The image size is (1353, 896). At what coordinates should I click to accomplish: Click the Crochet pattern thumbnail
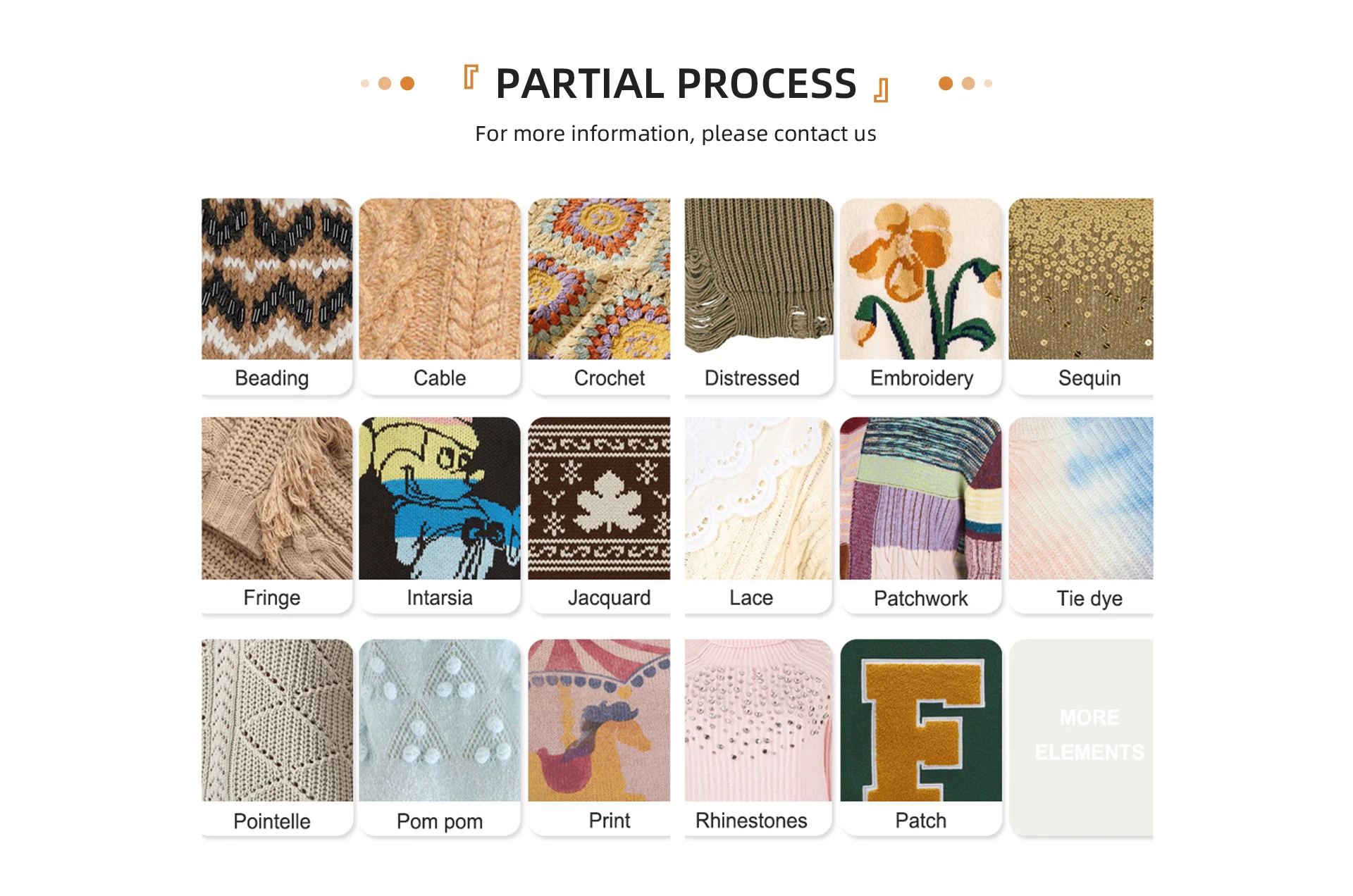click(x=599, y=279)
